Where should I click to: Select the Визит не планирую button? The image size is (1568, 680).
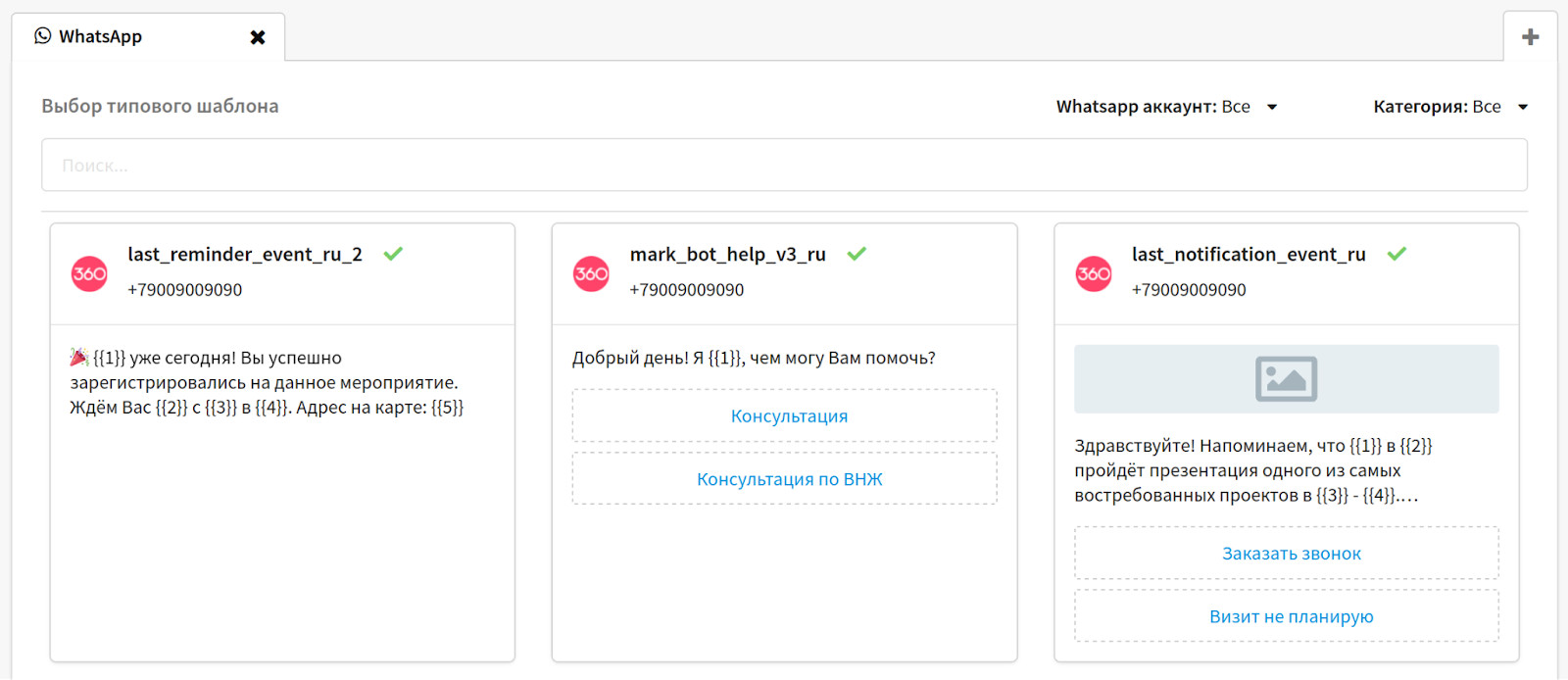[x=1291, y=616]
